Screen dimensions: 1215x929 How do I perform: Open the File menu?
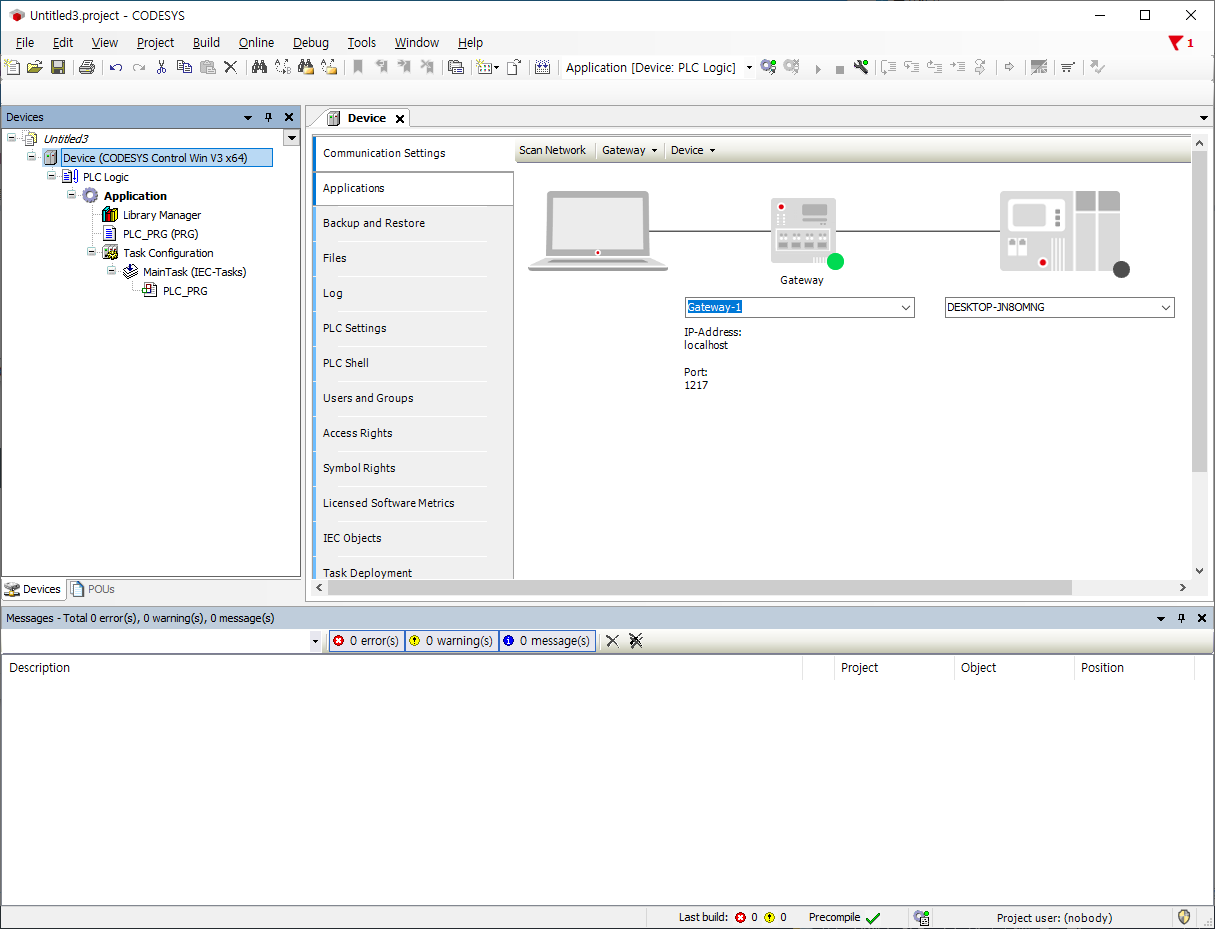point(25,43)
